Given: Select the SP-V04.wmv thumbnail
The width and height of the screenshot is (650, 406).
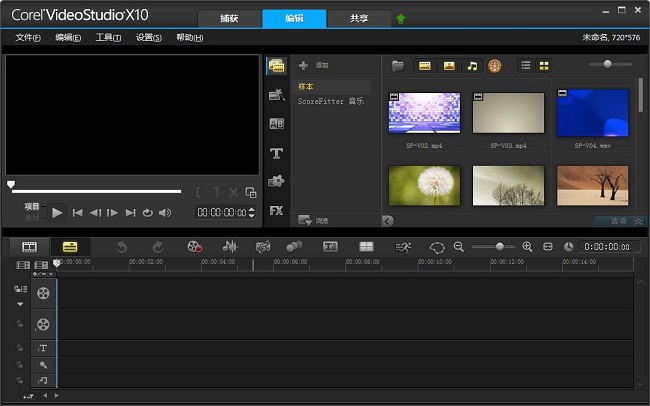Looking at the screenshot, I should (x=592, y=114).
